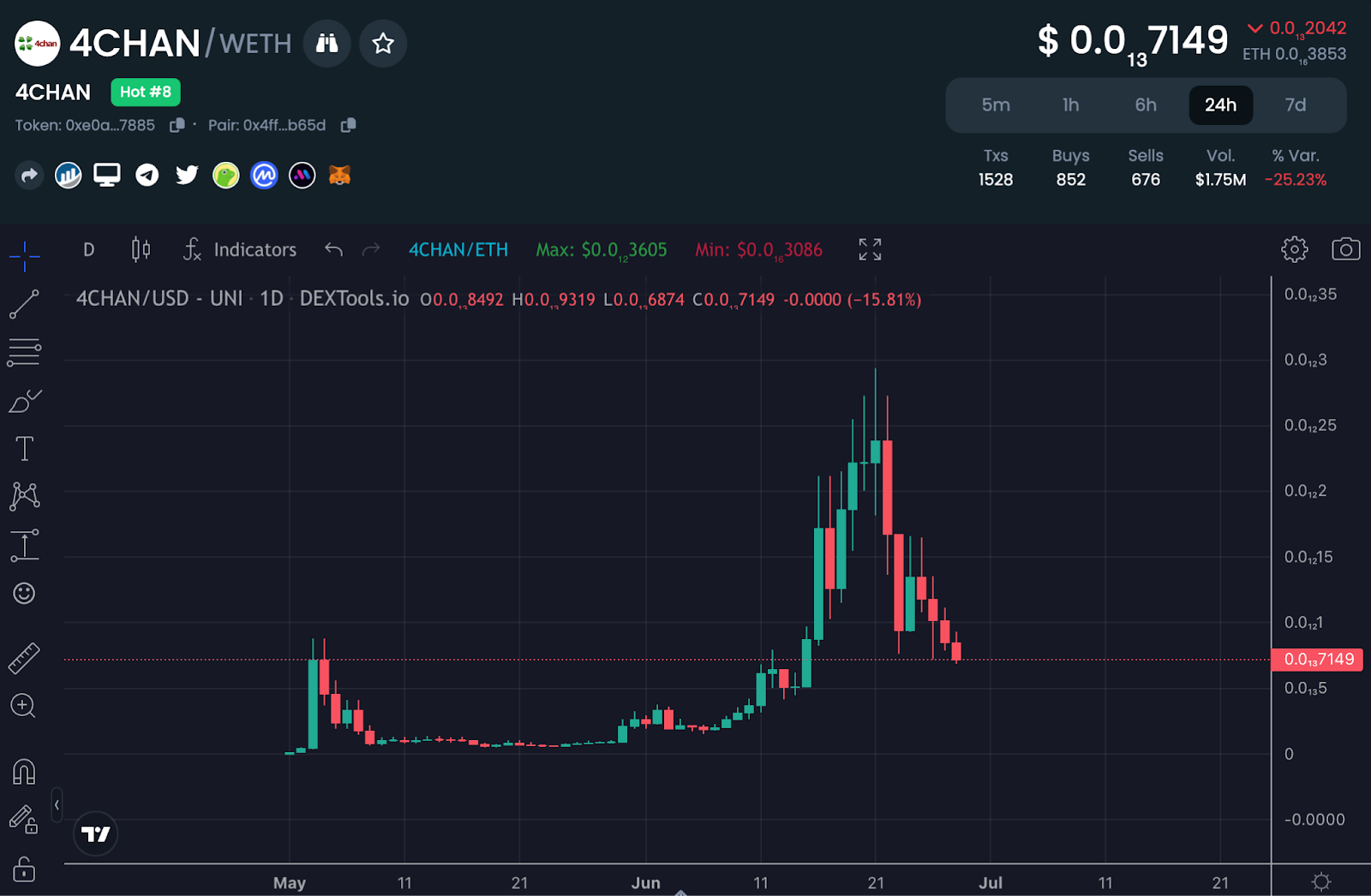
Task: Click the Hot #8 badge
Action: 146,92
